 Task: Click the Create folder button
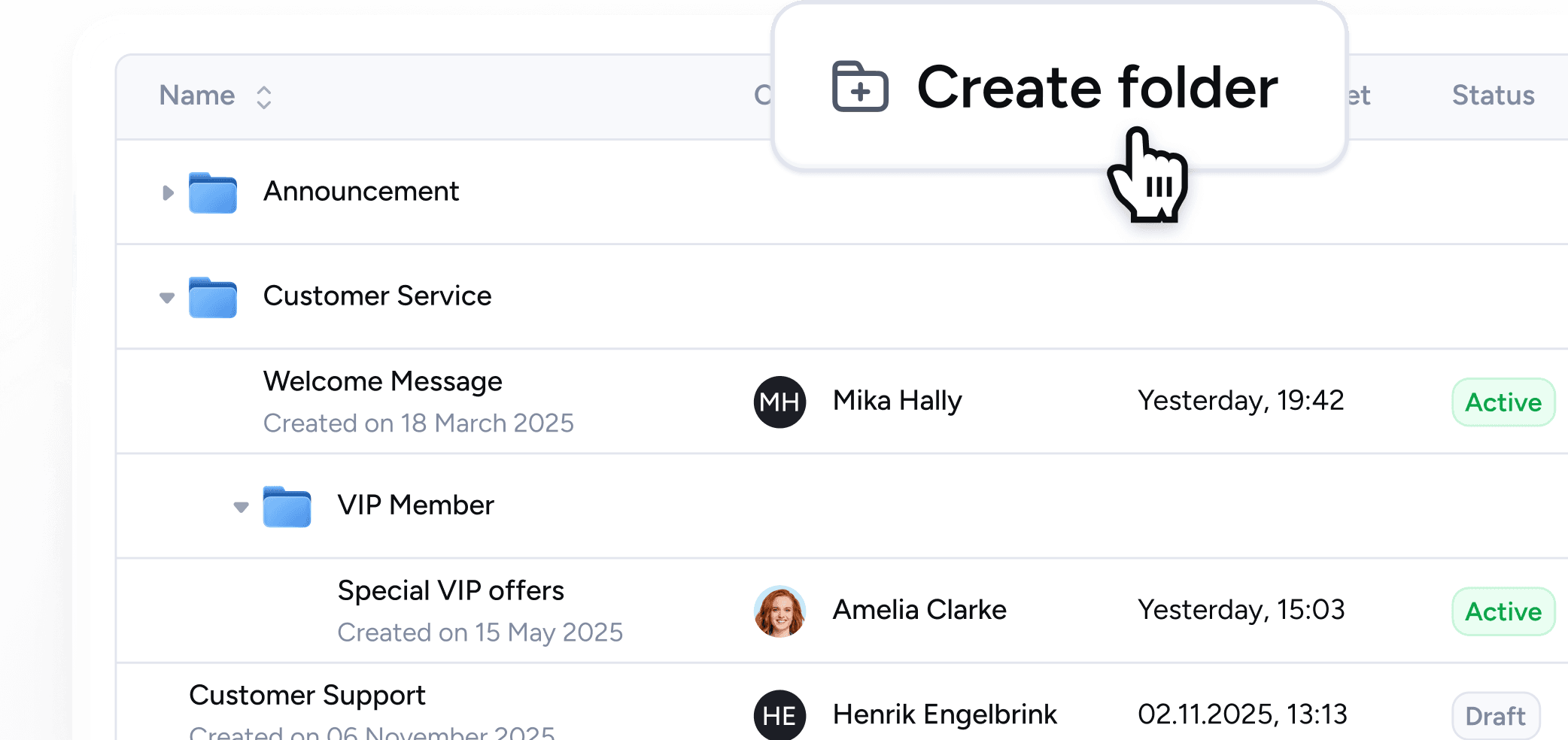(x=1058, y=87)
